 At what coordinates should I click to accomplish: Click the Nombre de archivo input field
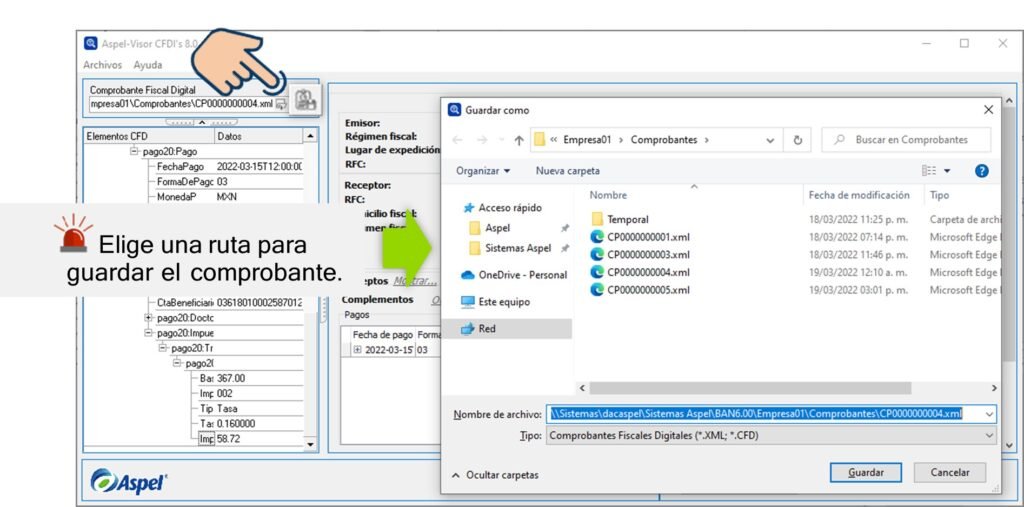763,414
